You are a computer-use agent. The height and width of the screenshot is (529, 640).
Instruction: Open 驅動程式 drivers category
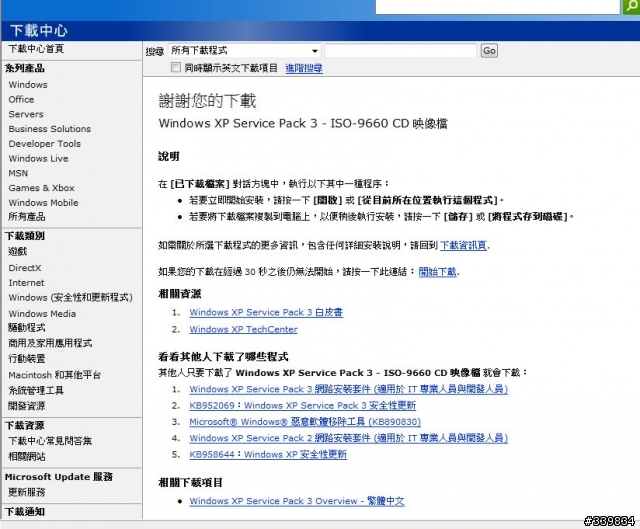[27, 327]
